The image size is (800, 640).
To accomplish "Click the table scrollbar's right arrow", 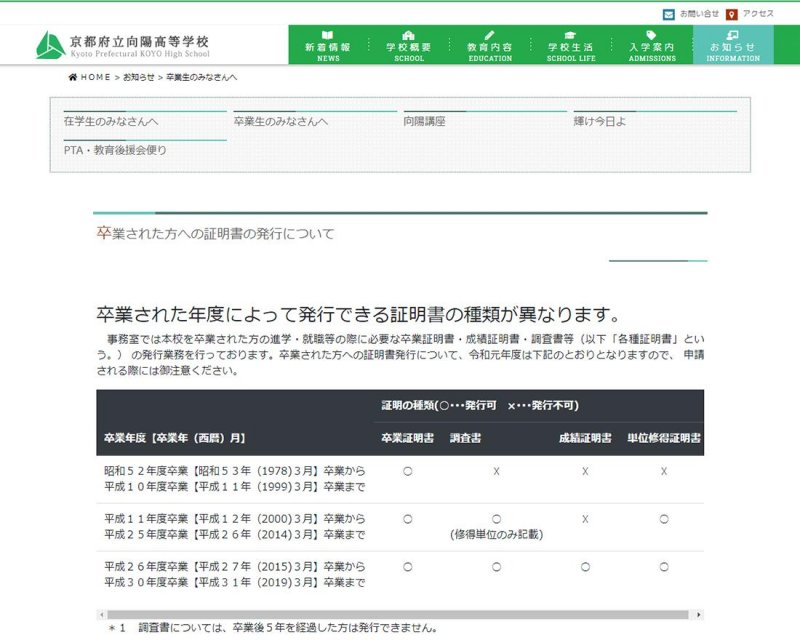I will coord(699,614).
